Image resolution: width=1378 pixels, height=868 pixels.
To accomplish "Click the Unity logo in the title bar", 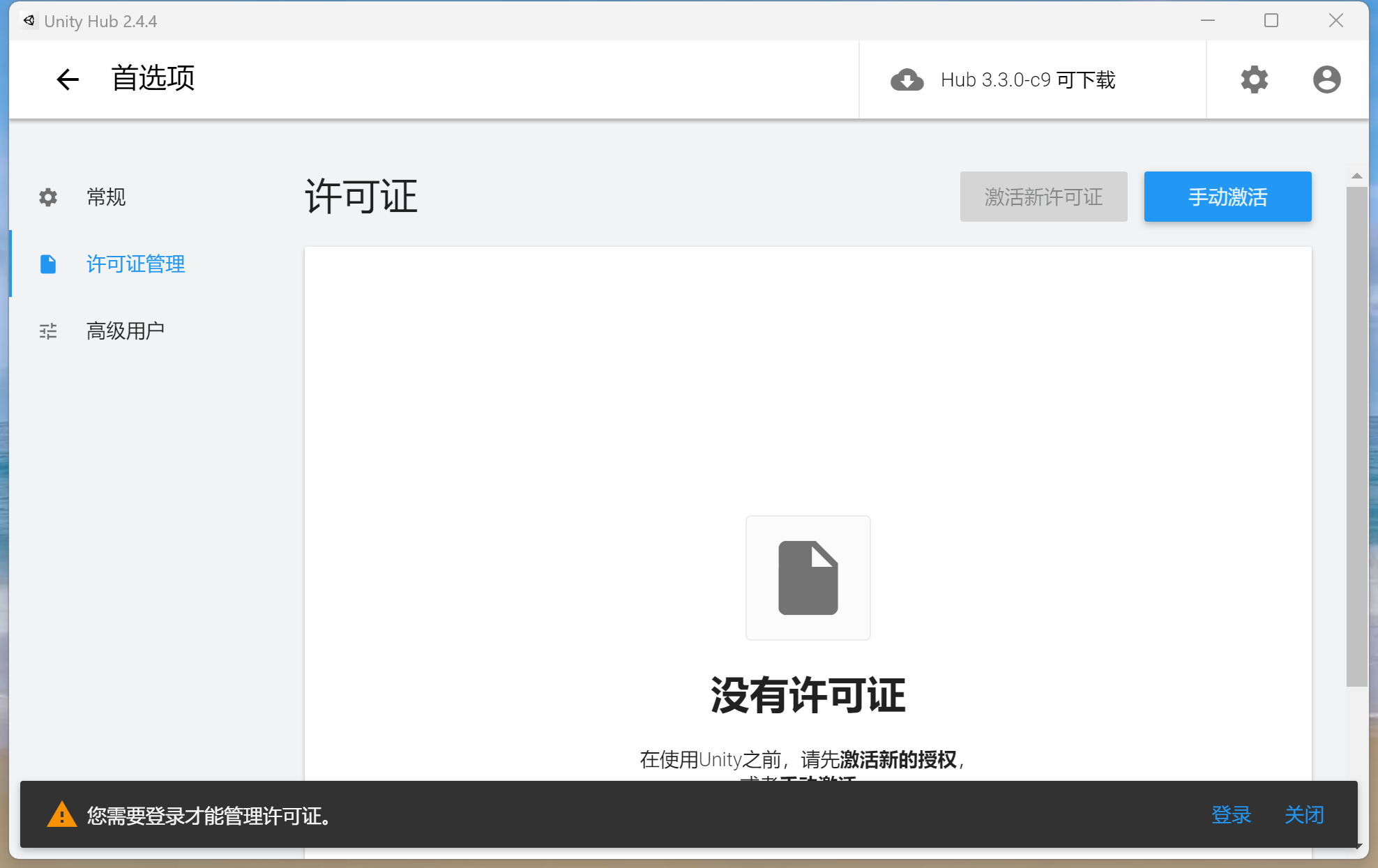I will 29,21.
